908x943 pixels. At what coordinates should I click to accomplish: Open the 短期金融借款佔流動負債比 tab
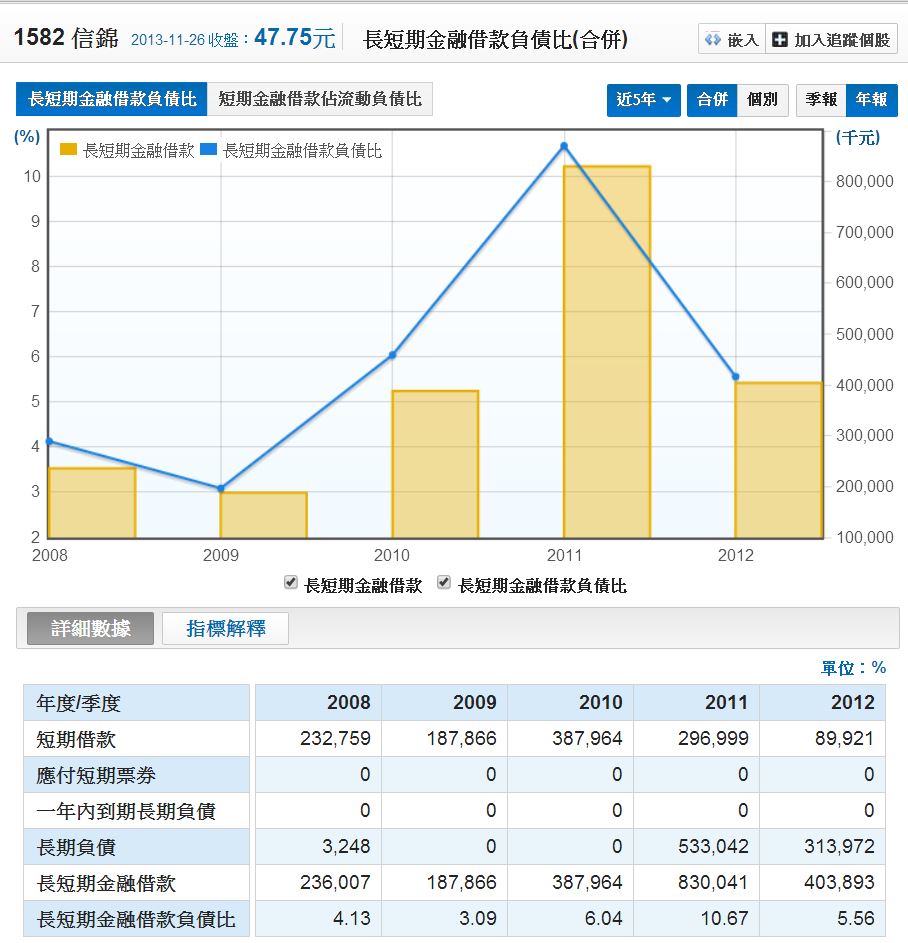(320, 99)
